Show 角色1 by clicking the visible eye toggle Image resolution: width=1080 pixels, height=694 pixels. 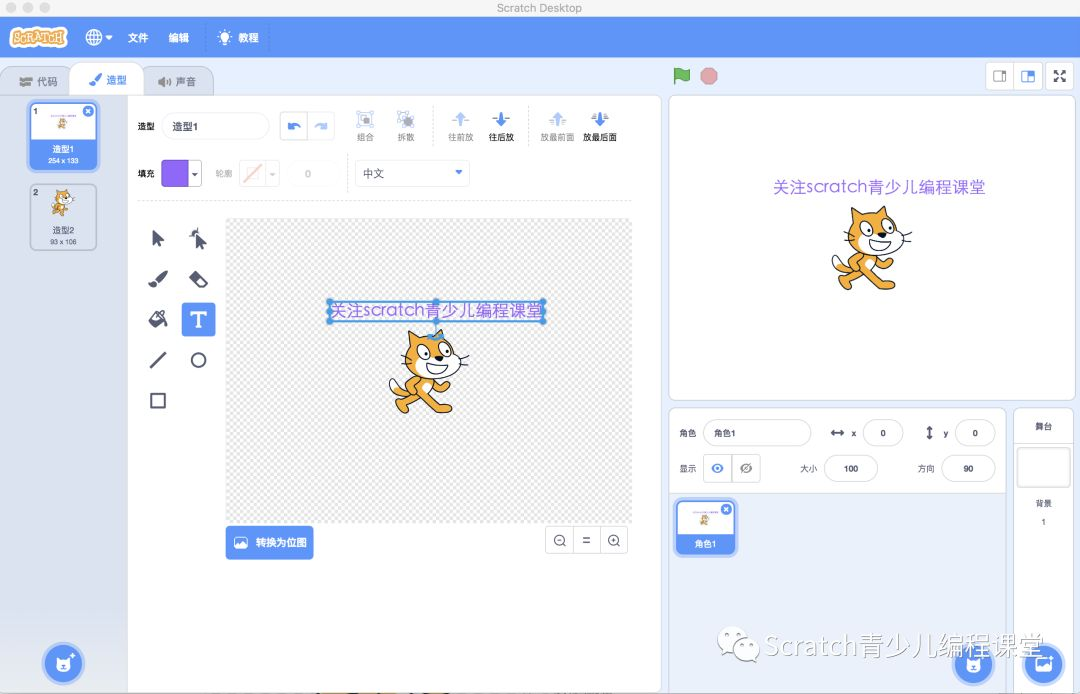(718, 468)
